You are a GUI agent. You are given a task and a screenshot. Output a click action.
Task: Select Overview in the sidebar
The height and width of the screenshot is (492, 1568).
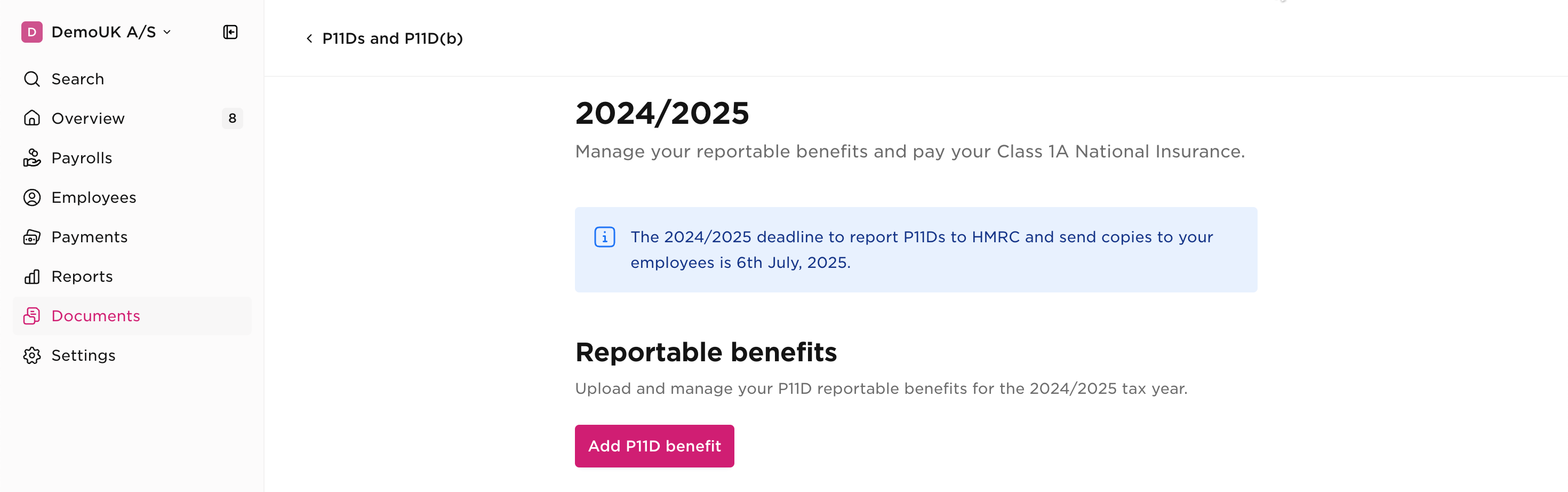click(88, 118)
